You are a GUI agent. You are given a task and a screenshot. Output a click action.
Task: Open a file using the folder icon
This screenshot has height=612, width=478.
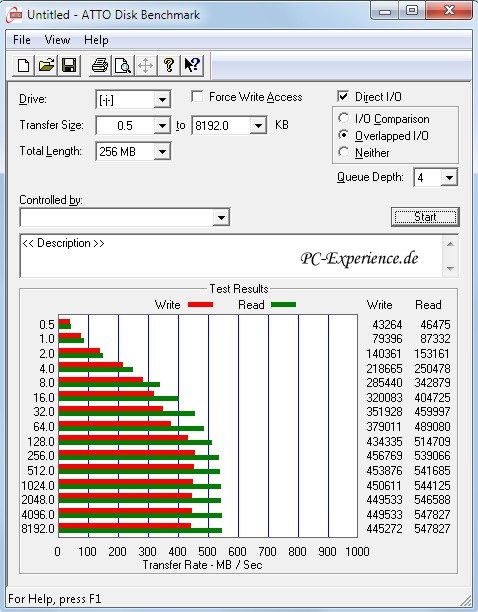coord(46,65)
